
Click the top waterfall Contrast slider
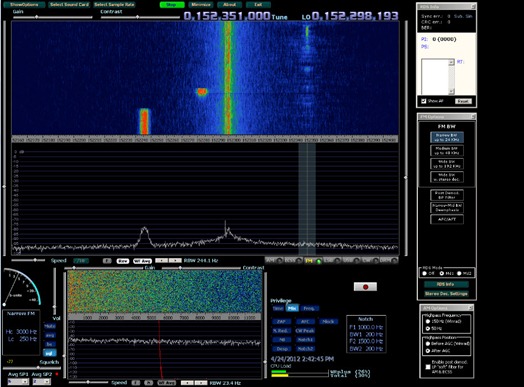[x=140, y=17]
